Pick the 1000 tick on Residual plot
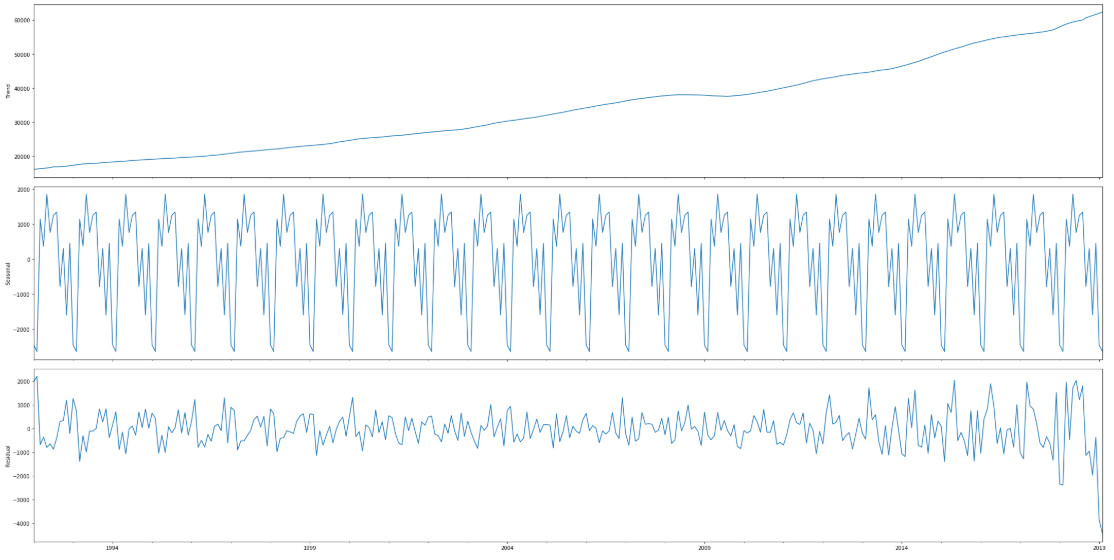 23,405
